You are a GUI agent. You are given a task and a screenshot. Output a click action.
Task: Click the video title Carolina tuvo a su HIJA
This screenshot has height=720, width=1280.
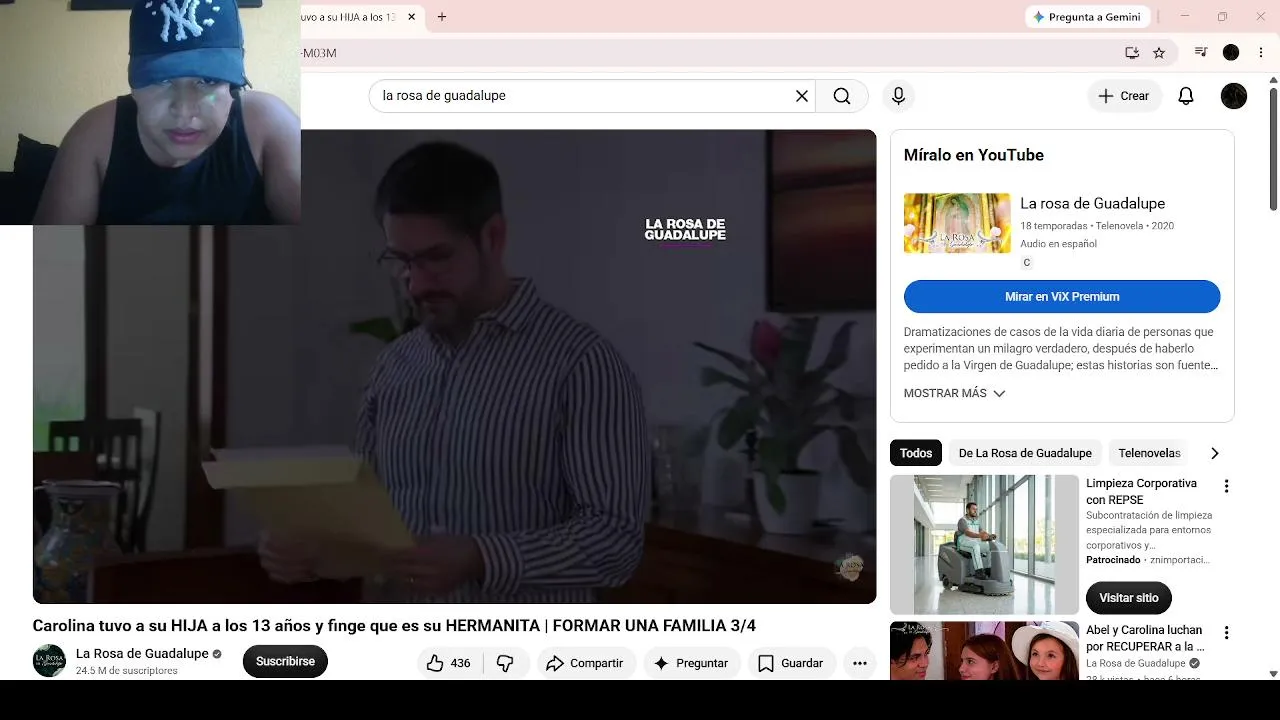(394, 626)
